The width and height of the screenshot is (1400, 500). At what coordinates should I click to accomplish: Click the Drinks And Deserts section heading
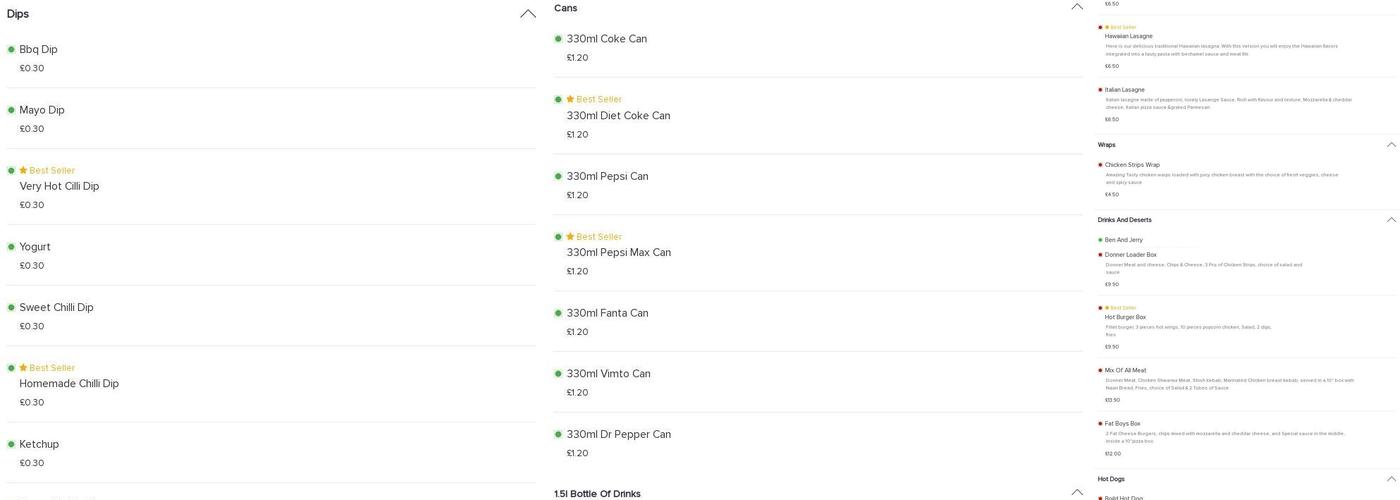tap(1124, 220)
